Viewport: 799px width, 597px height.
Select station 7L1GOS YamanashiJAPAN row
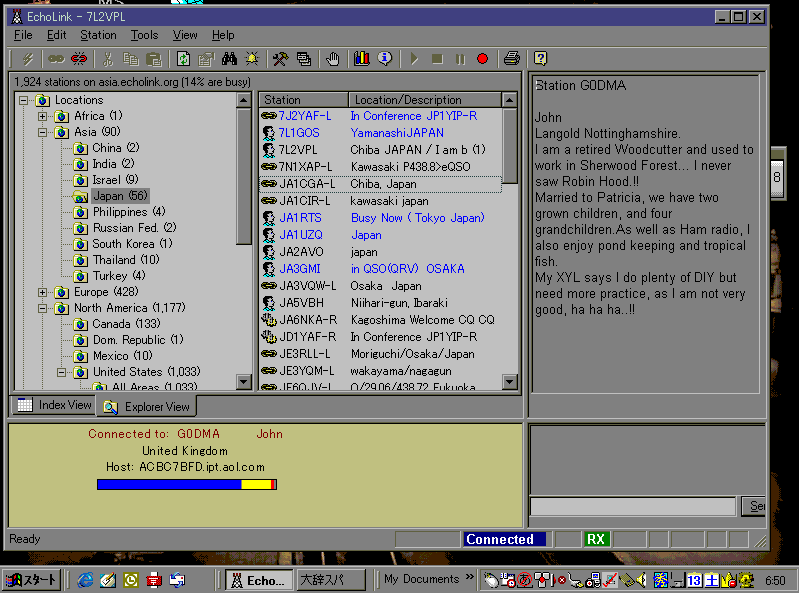381,133
